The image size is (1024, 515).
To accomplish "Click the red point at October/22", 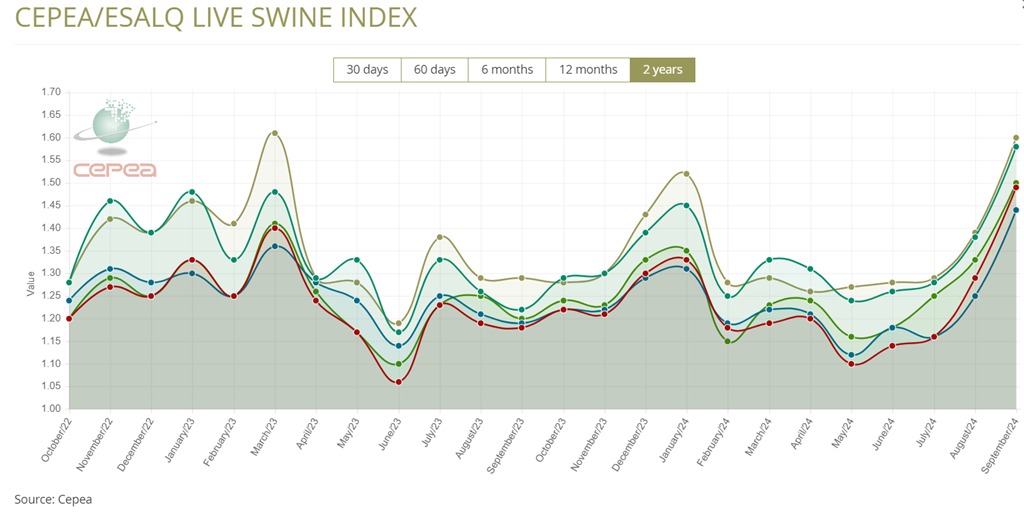I will (x=69, y=318).
